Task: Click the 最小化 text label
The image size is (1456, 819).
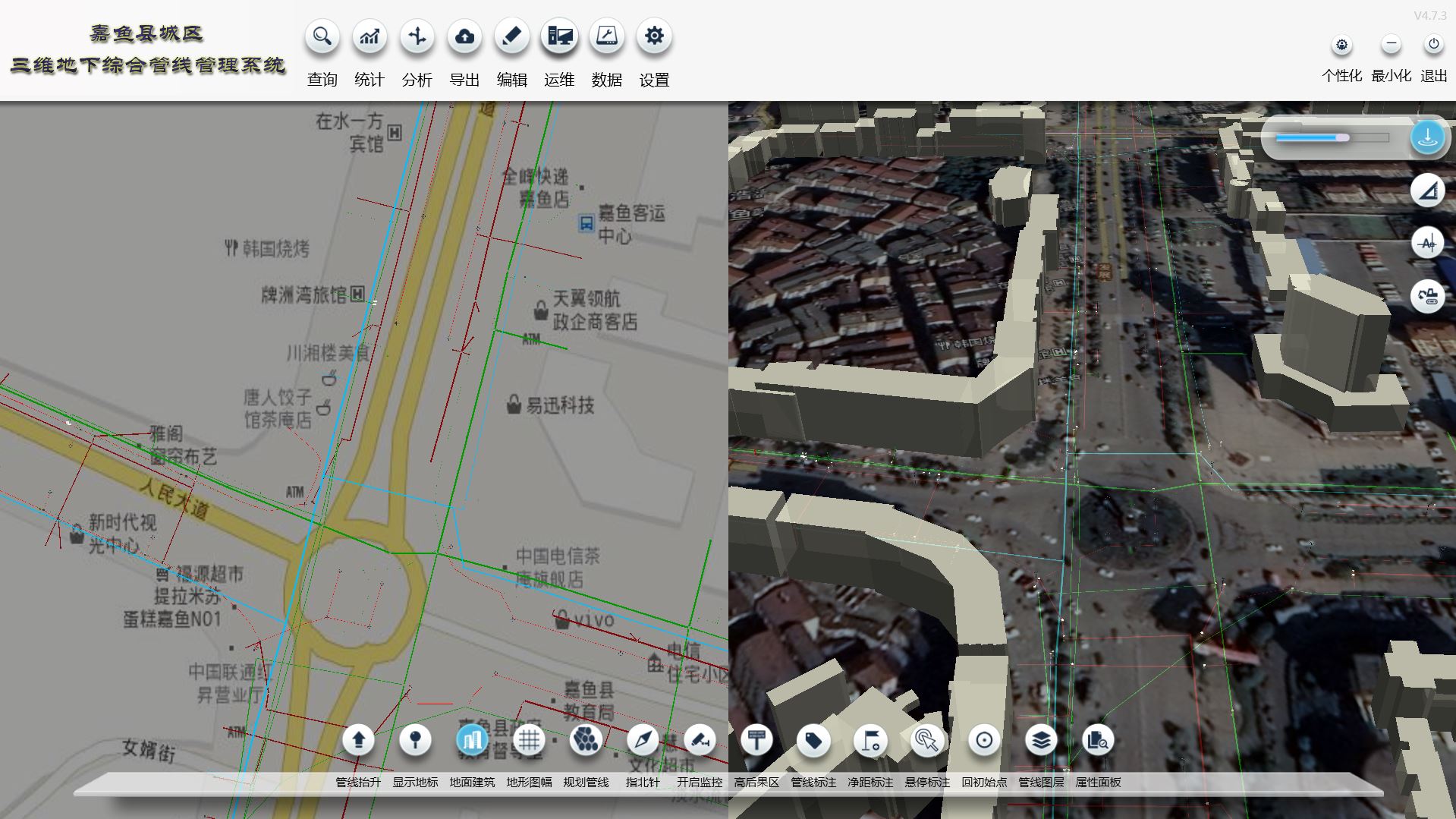Action: click(x=1391, y=76)
